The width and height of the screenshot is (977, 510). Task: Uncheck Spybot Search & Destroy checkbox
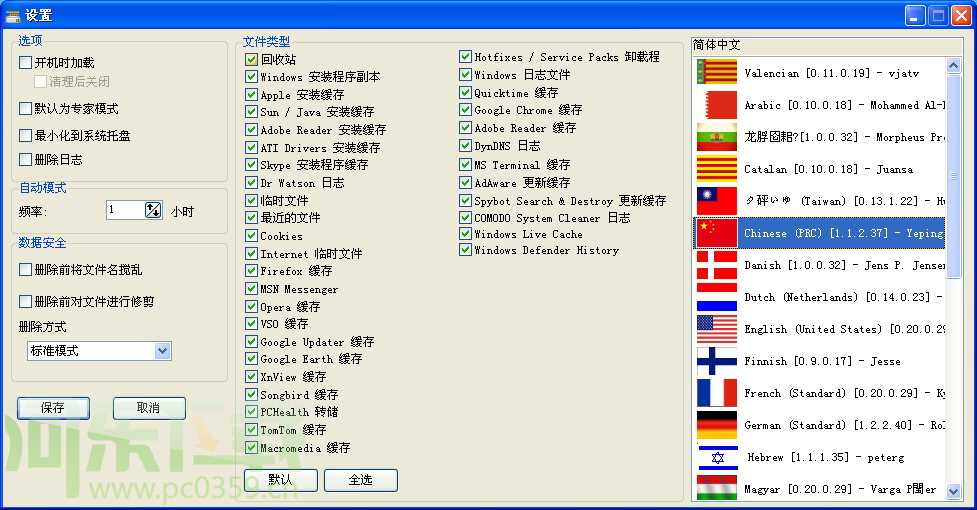coord(465,201)
